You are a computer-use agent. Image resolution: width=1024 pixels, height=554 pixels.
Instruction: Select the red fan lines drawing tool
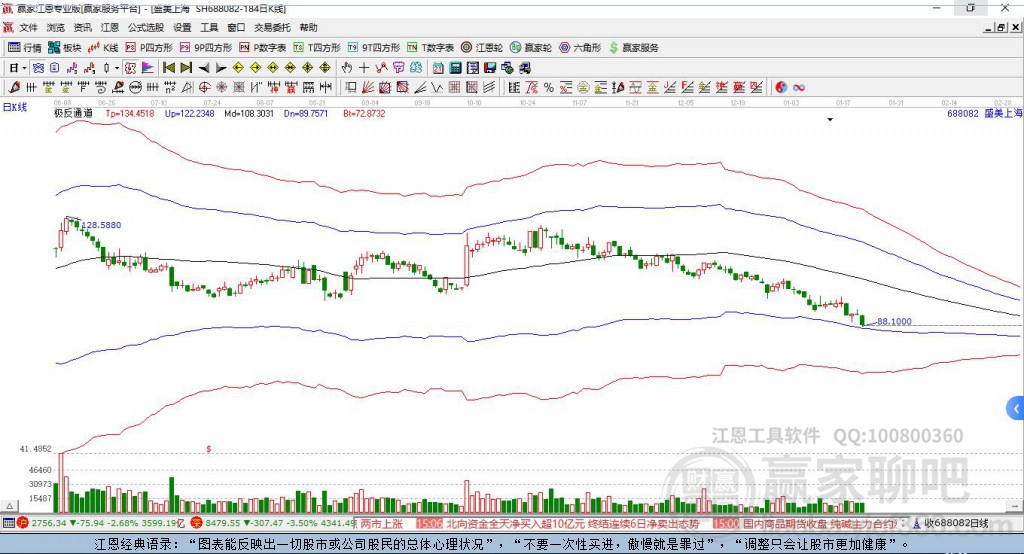coord(368,88)
